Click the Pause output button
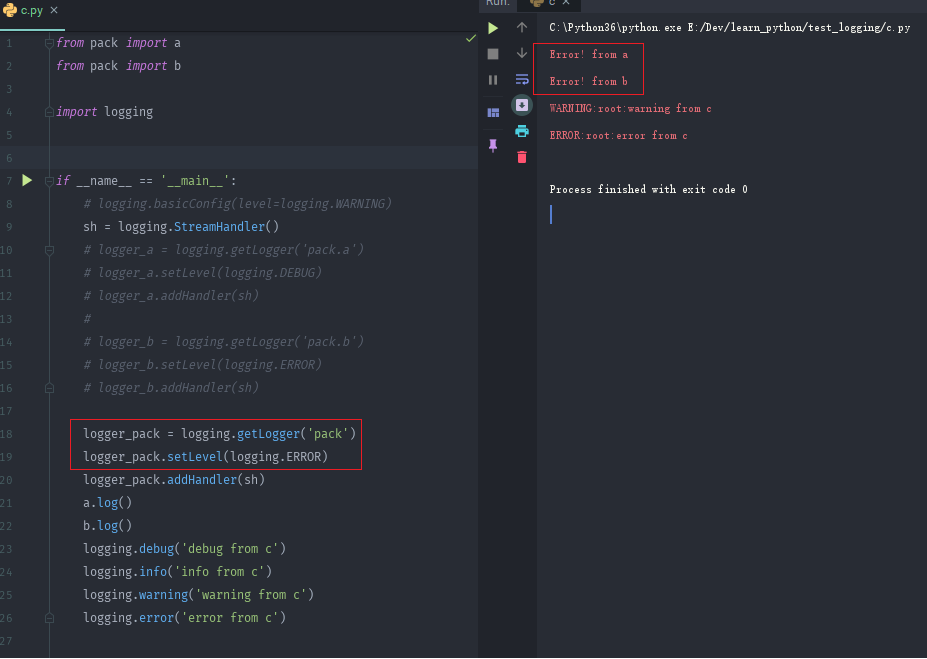This screenshot has height=659, width=927. 493,80
